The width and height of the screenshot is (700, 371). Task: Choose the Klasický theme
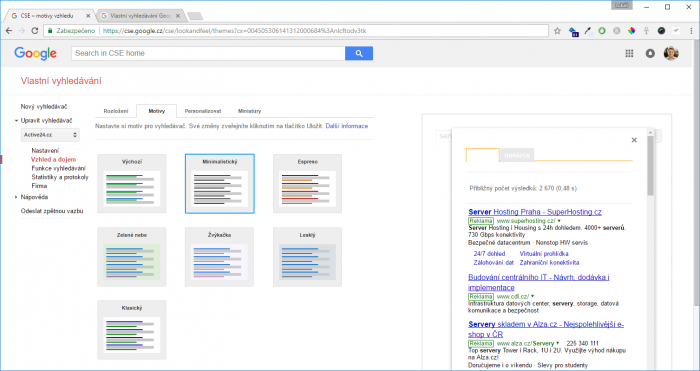132,330
